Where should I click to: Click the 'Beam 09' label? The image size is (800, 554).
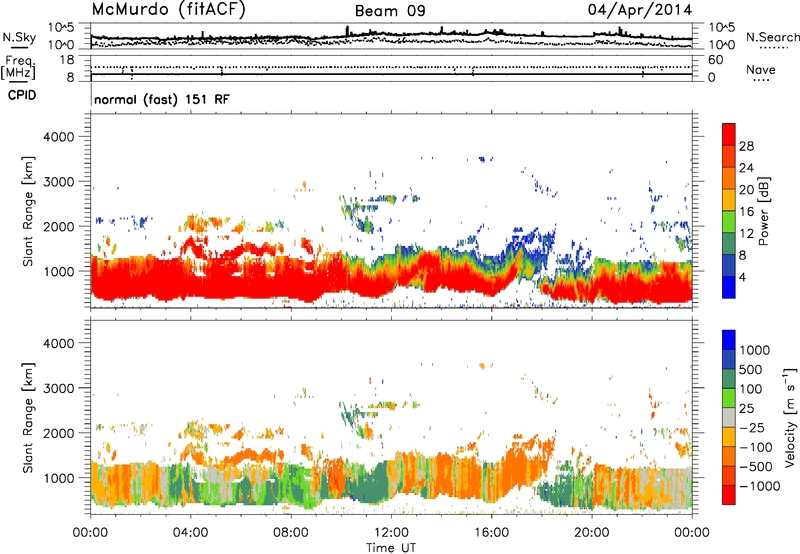coord(390,11)
